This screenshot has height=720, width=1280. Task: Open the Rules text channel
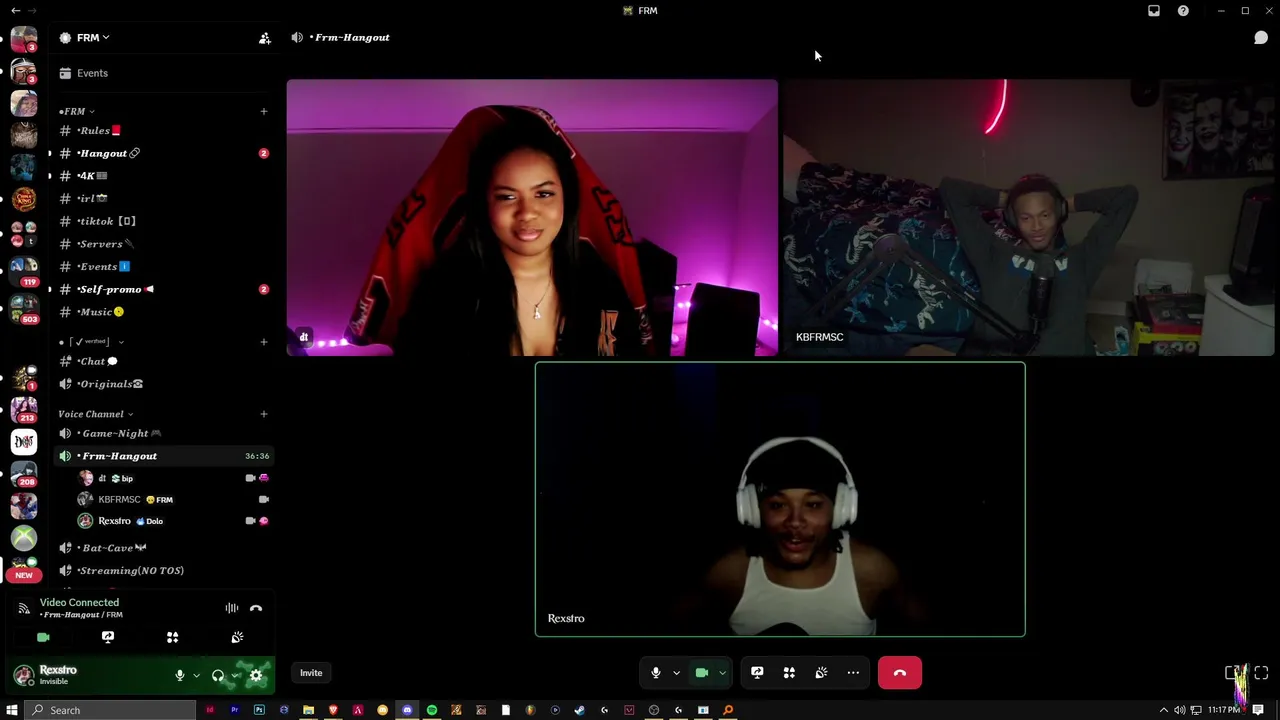[163, 131]
